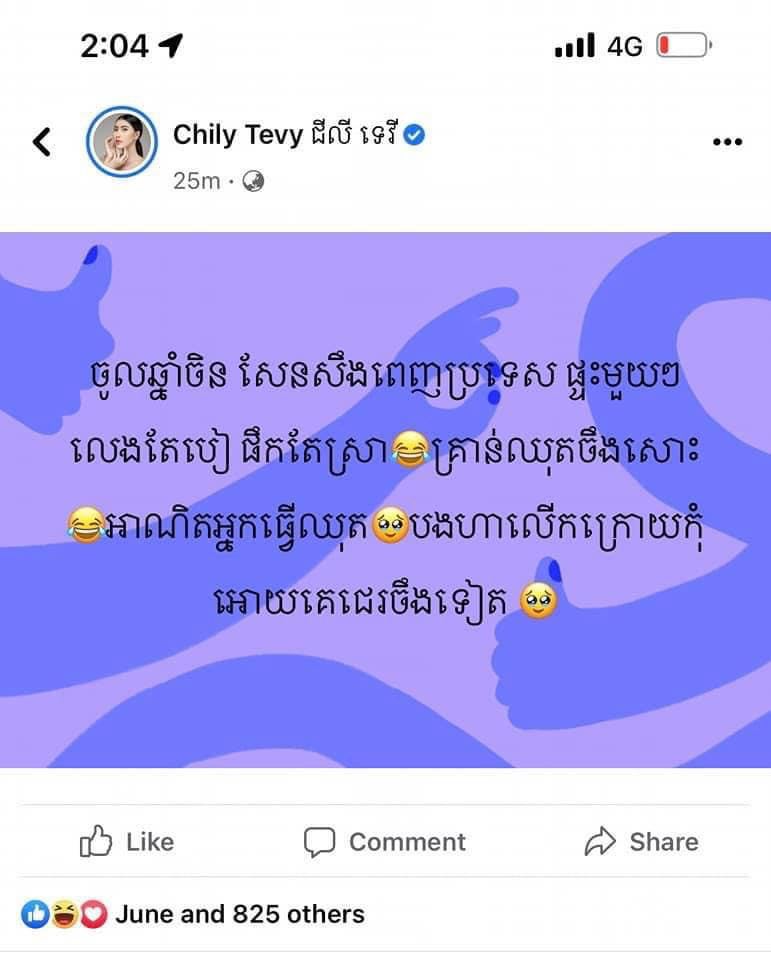Tap the Share arrow icon
Screen dimensions: 771x960
[x=600, y=841]
